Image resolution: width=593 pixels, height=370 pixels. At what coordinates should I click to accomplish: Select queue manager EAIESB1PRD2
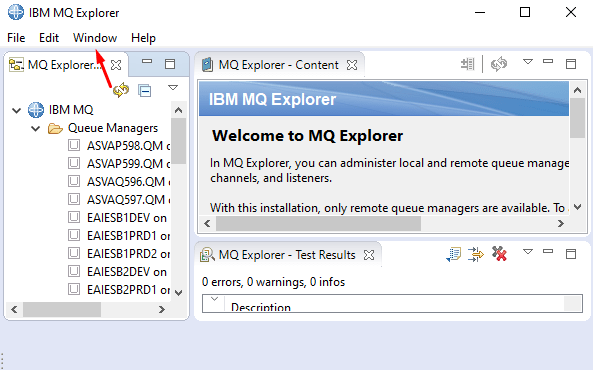click(128, 254)
